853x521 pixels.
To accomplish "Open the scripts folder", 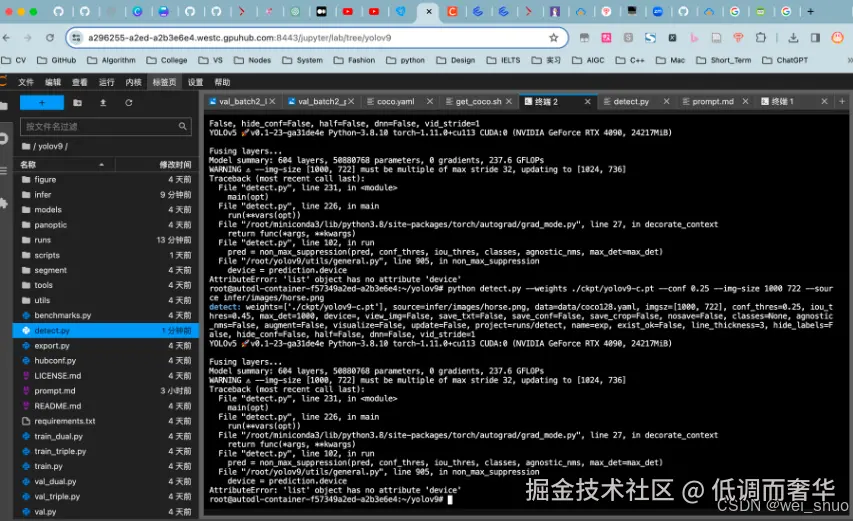I will click(x=106, y=255).
